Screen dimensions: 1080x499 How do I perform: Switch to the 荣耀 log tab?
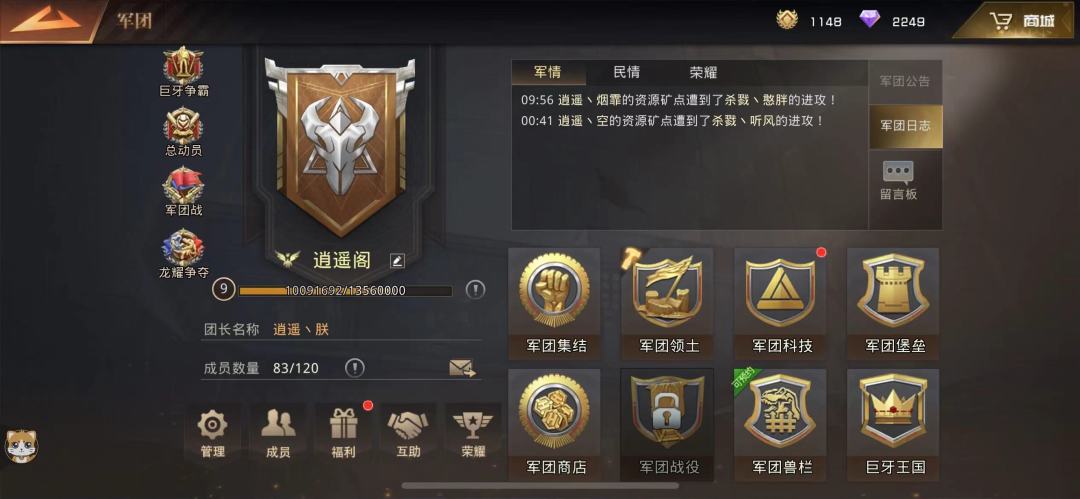703,72
